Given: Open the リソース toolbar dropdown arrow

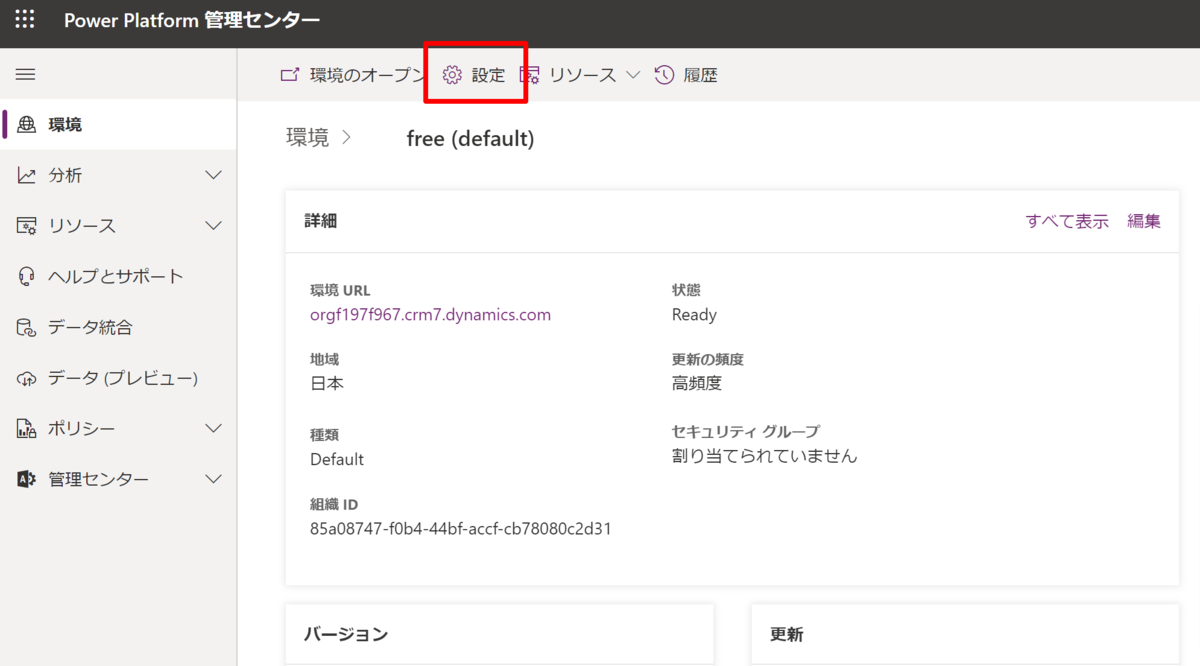Looking at the screenshot, I should (632, 75).
